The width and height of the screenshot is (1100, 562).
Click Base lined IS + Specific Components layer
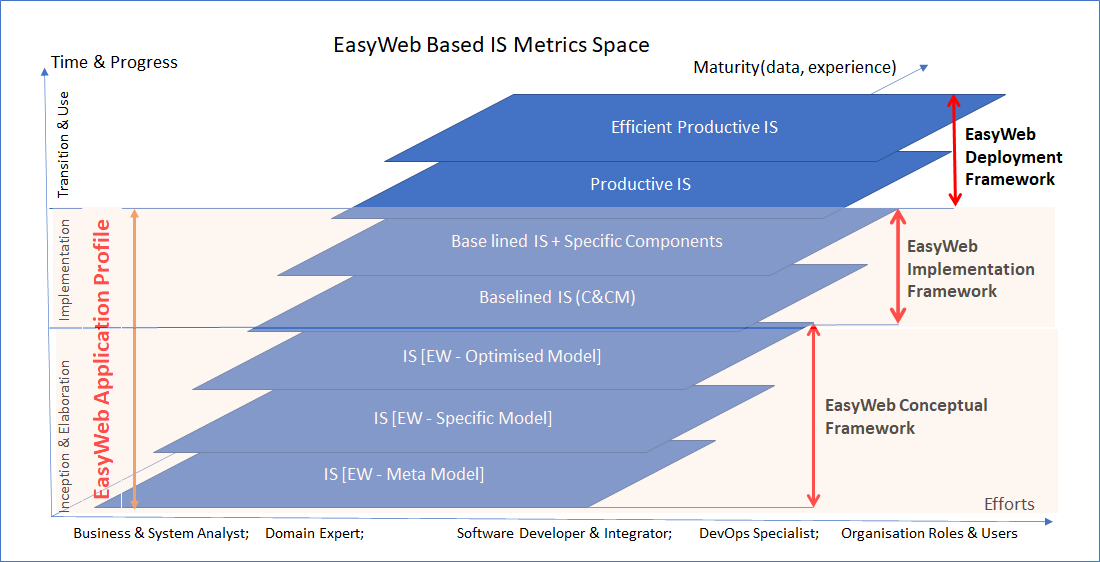[586, 241]
